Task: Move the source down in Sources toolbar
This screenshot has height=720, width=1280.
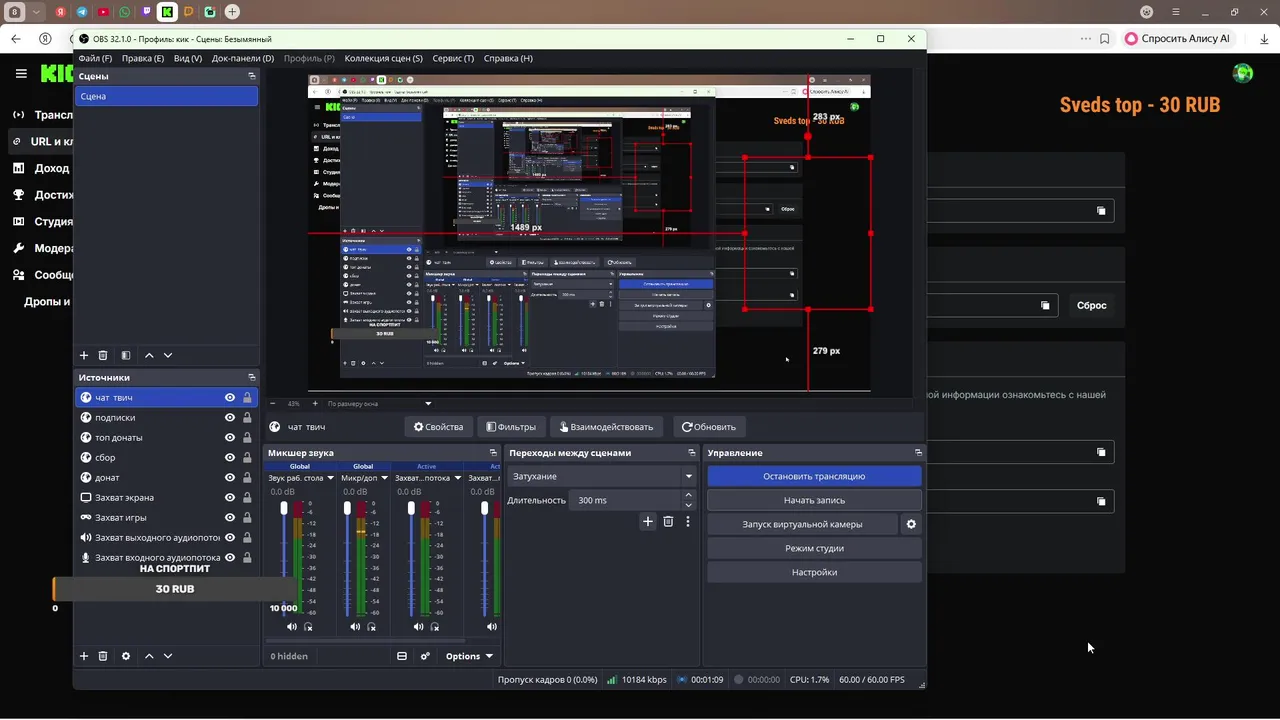Action: click(168, 656)
